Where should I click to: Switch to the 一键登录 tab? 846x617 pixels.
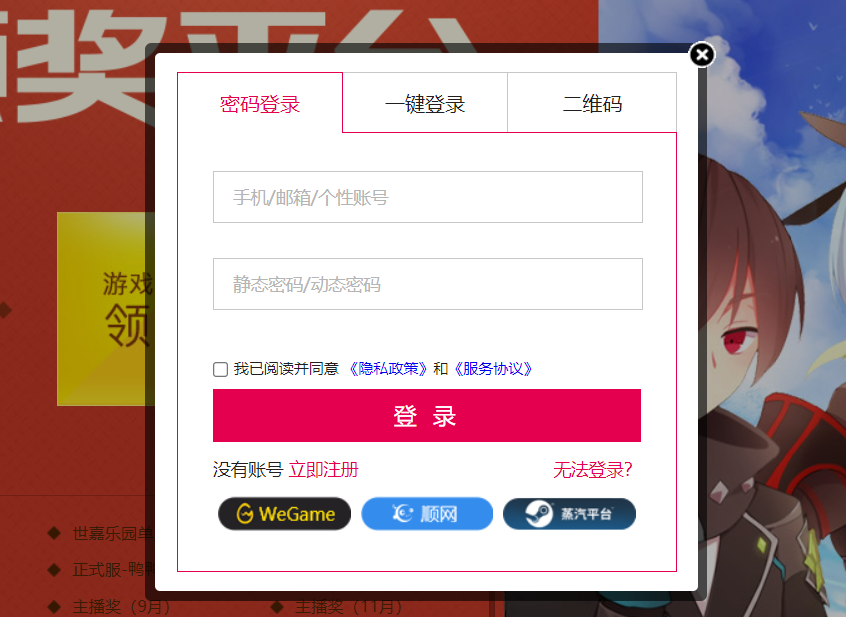click(x=425, y=102)
